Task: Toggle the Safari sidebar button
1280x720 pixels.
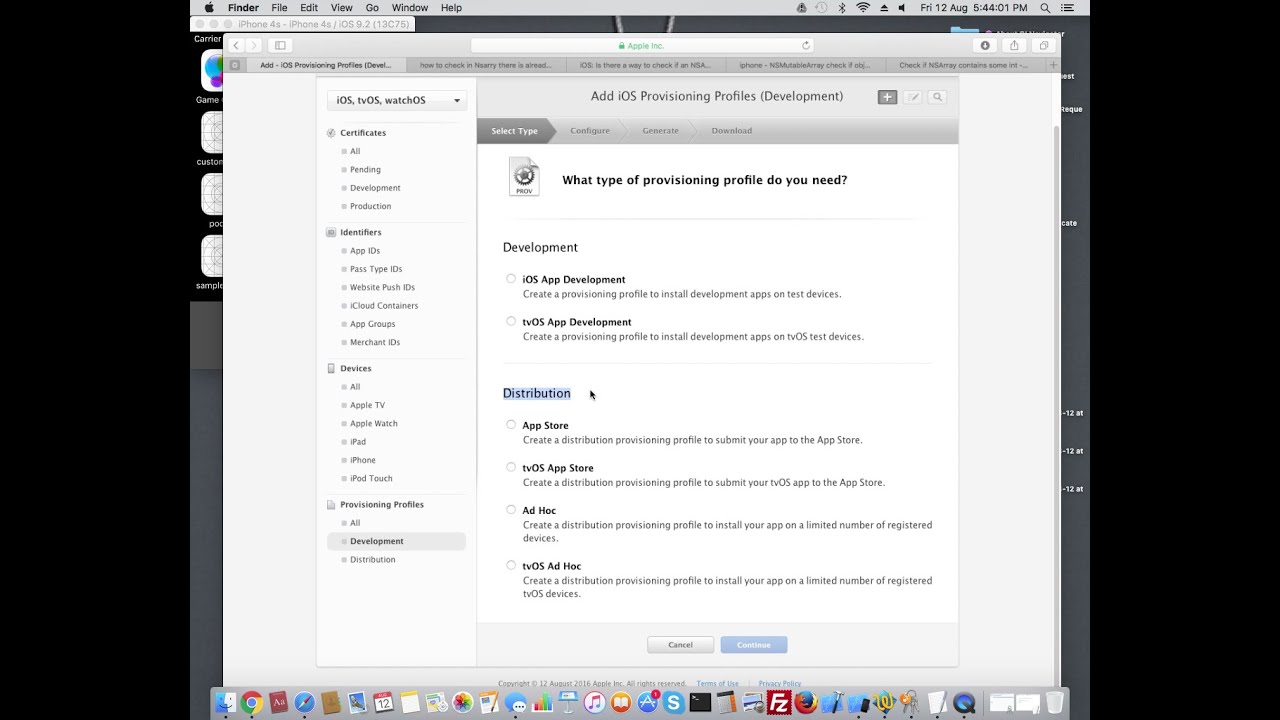Action: point(280,45)
